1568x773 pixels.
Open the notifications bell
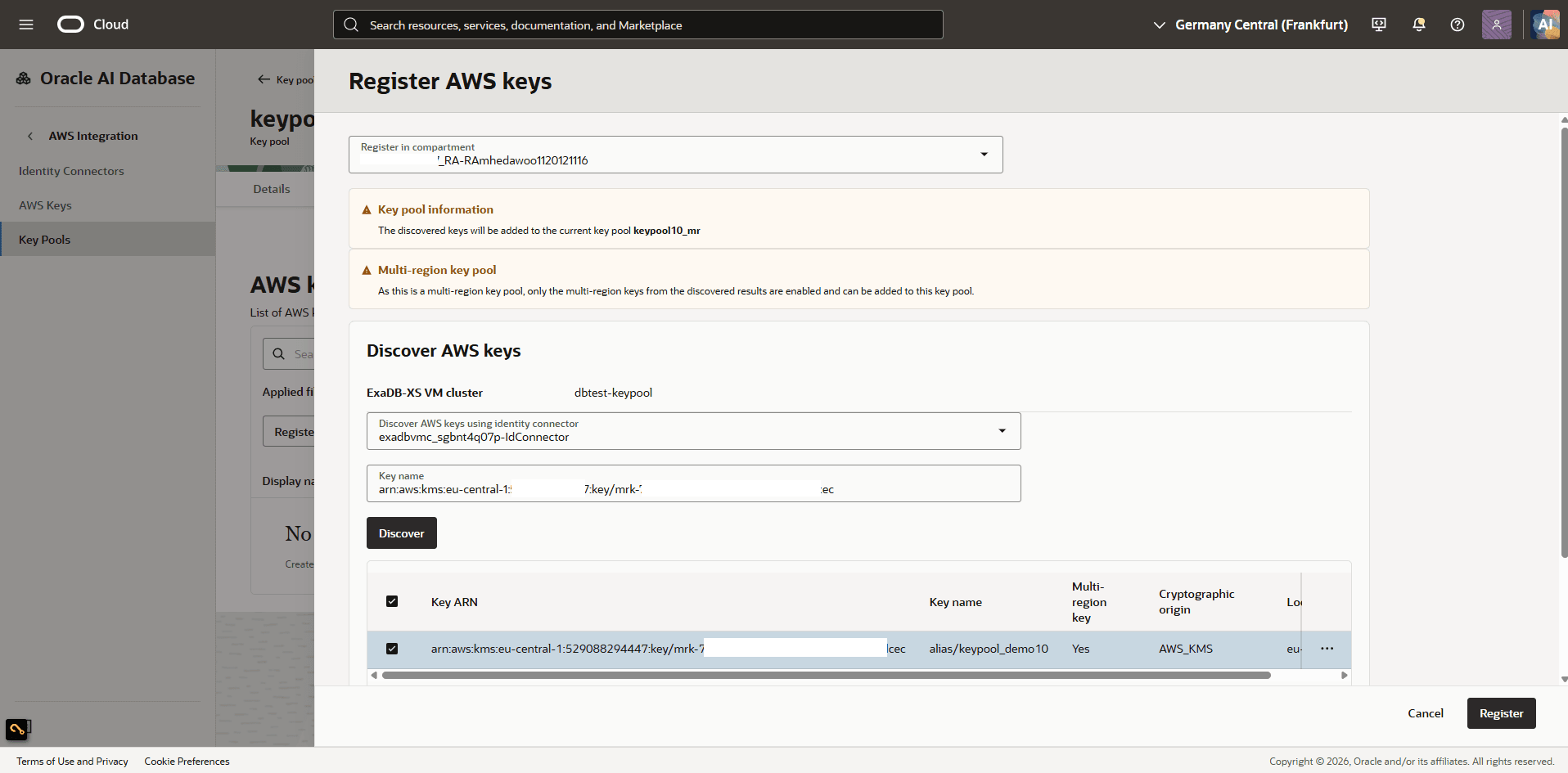[1419, 25]
